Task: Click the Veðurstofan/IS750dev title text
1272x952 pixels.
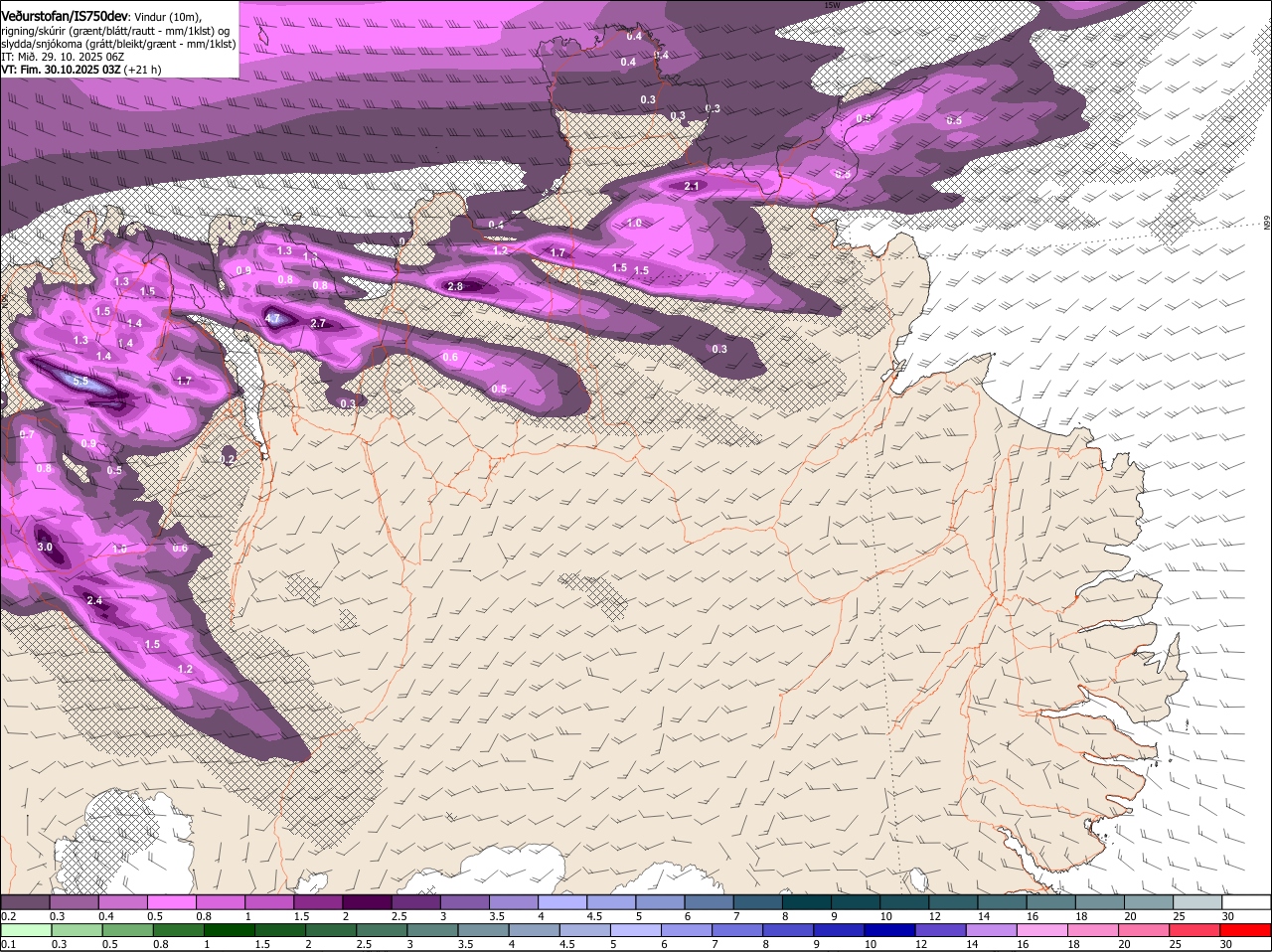Action: 65,16
